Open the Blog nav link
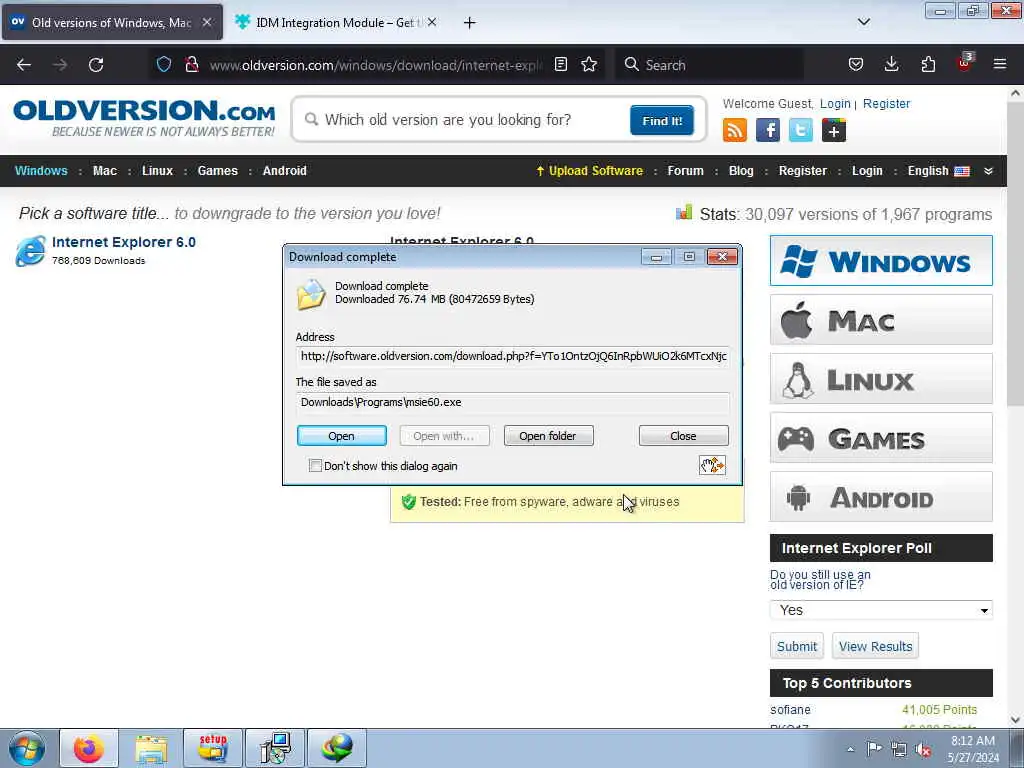The image size is (1024, 768). [741, 170]
